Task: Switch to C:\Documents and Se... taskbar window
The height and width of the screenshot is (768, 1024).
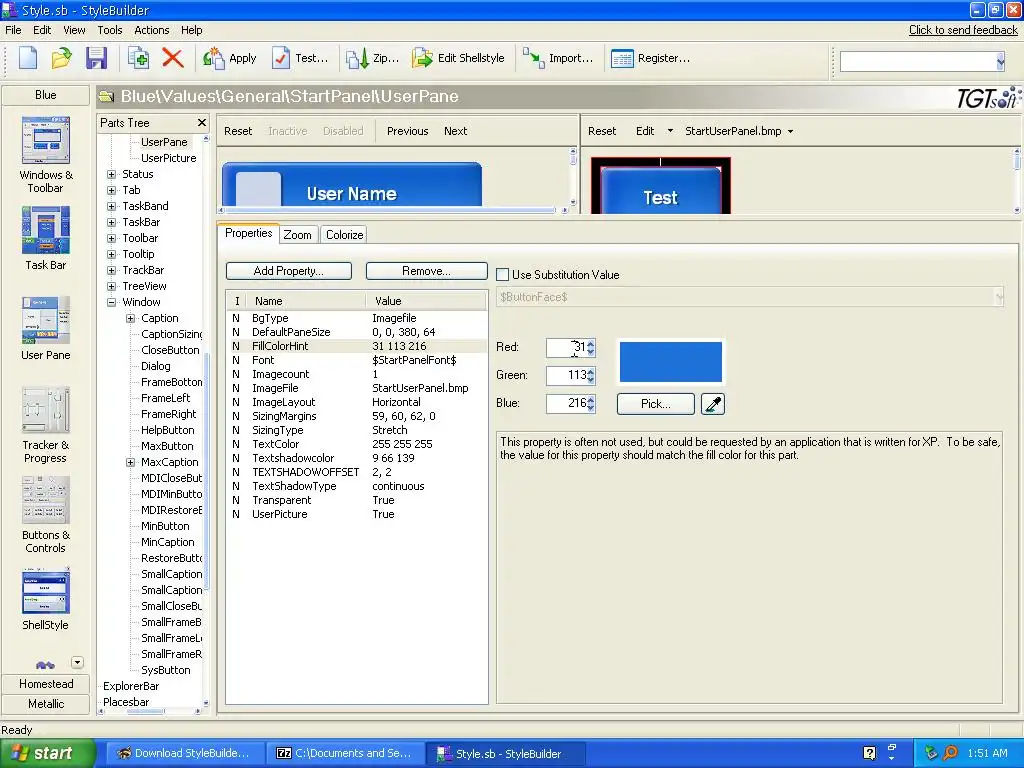Action: (344, 753)
